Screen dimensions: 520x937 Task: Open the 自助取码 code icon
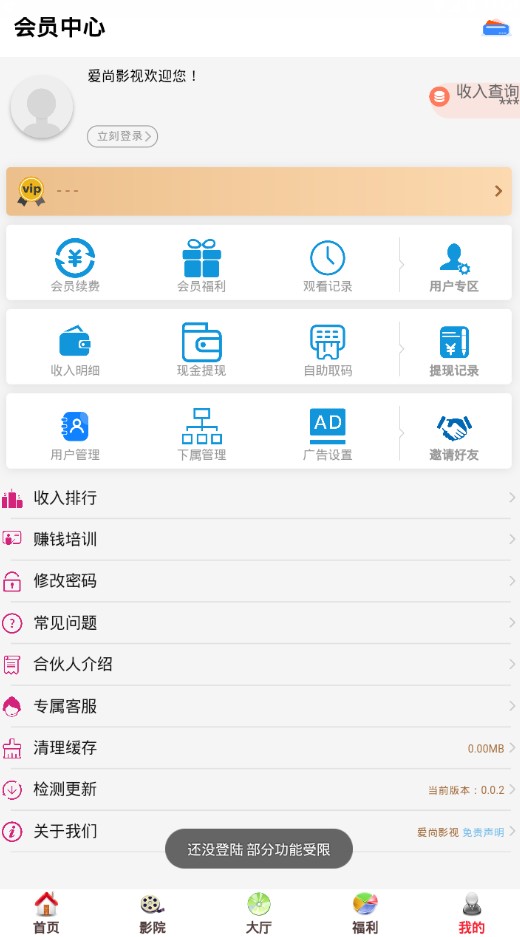click(x=328, y=342)
